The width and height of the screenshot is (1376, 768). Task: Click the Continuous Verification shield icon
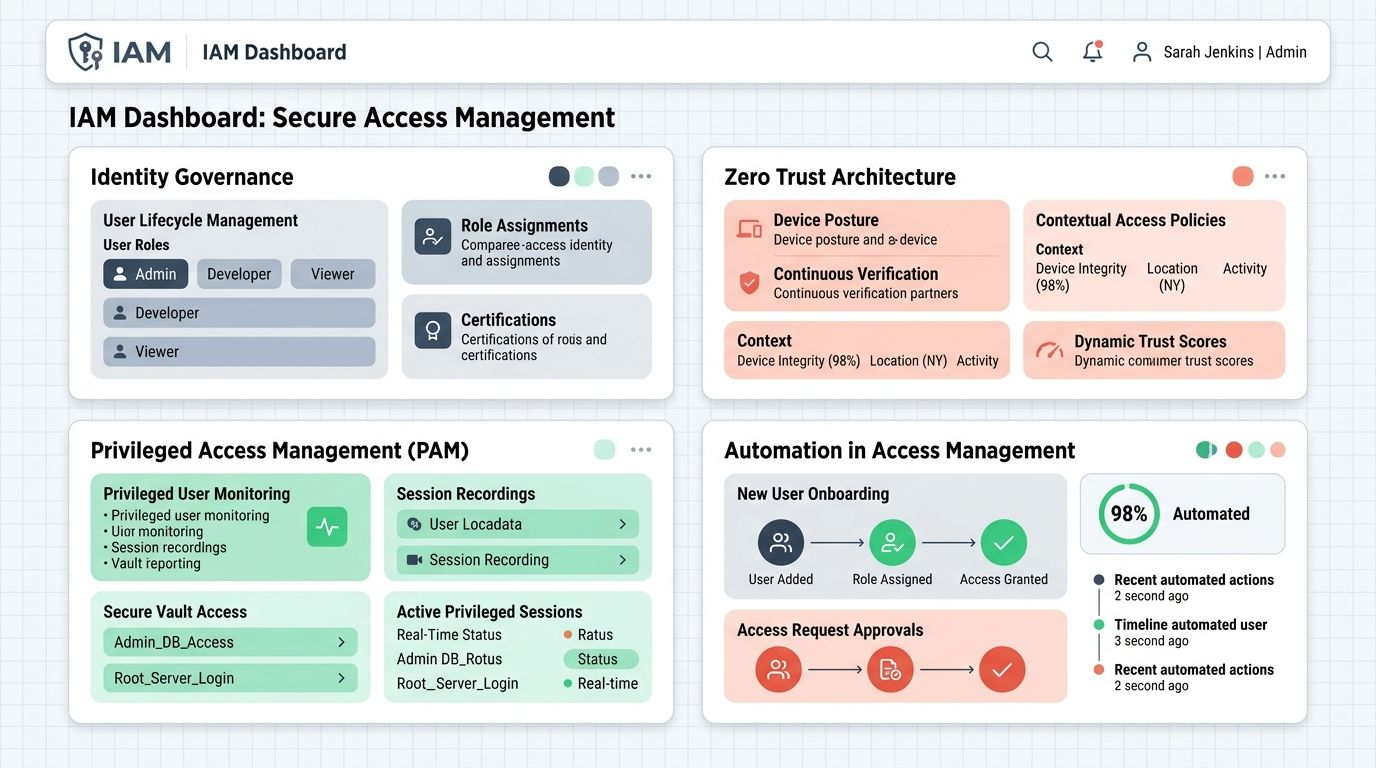[749, 282]
